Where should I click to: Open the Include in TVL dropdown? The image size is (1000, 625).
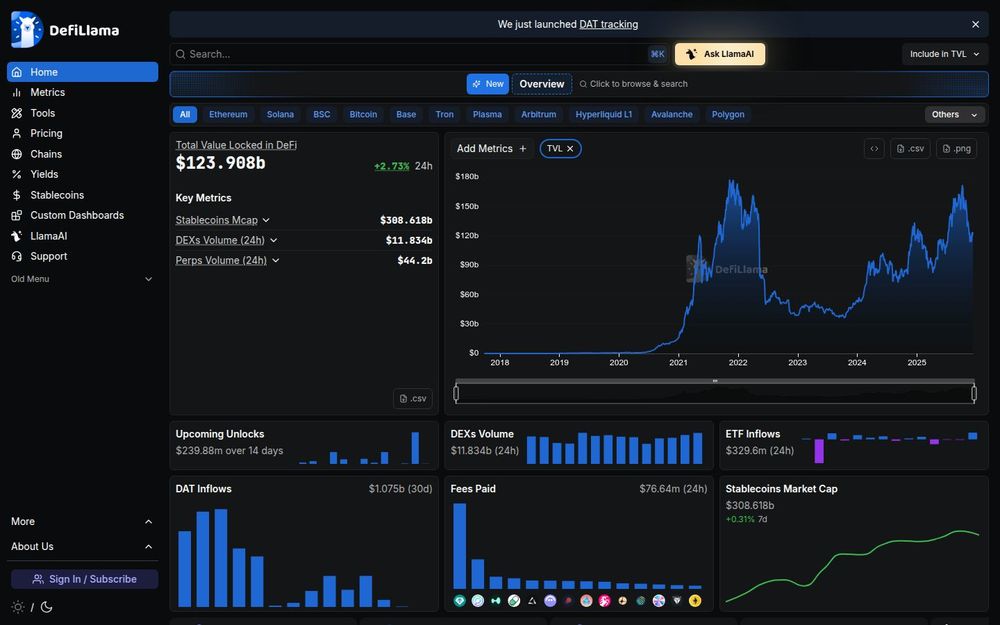coord(945,54)
